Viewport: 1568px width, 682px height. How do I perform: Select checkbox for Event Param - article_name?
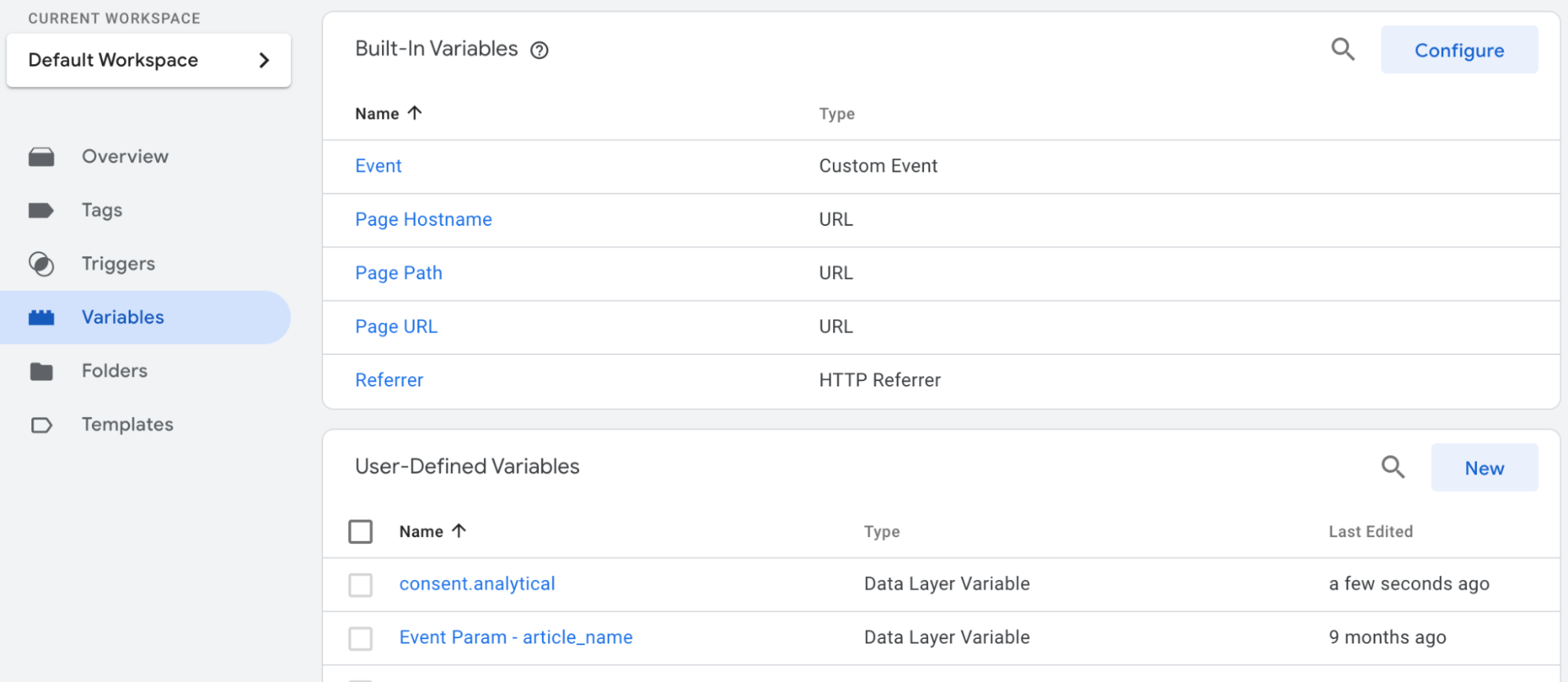coord(361,638)
